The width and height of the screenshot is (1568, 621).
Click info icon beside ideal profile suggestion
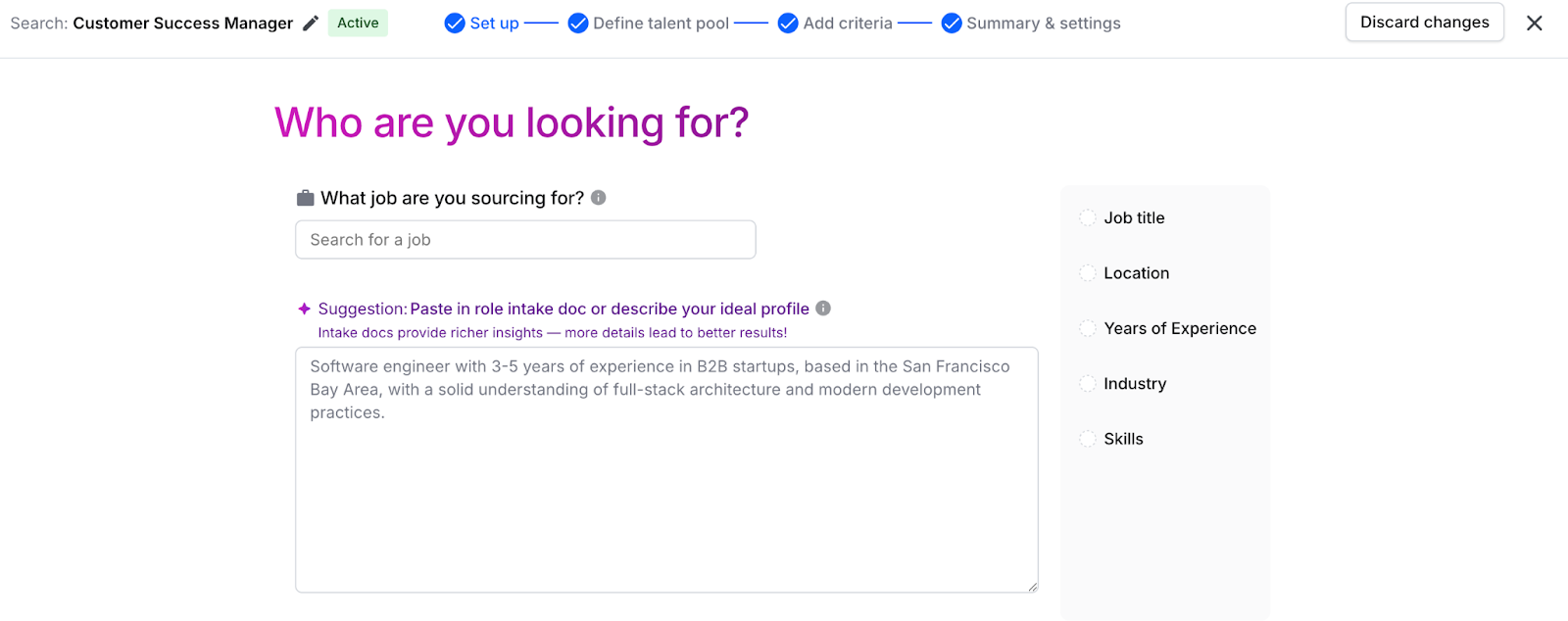823,309
